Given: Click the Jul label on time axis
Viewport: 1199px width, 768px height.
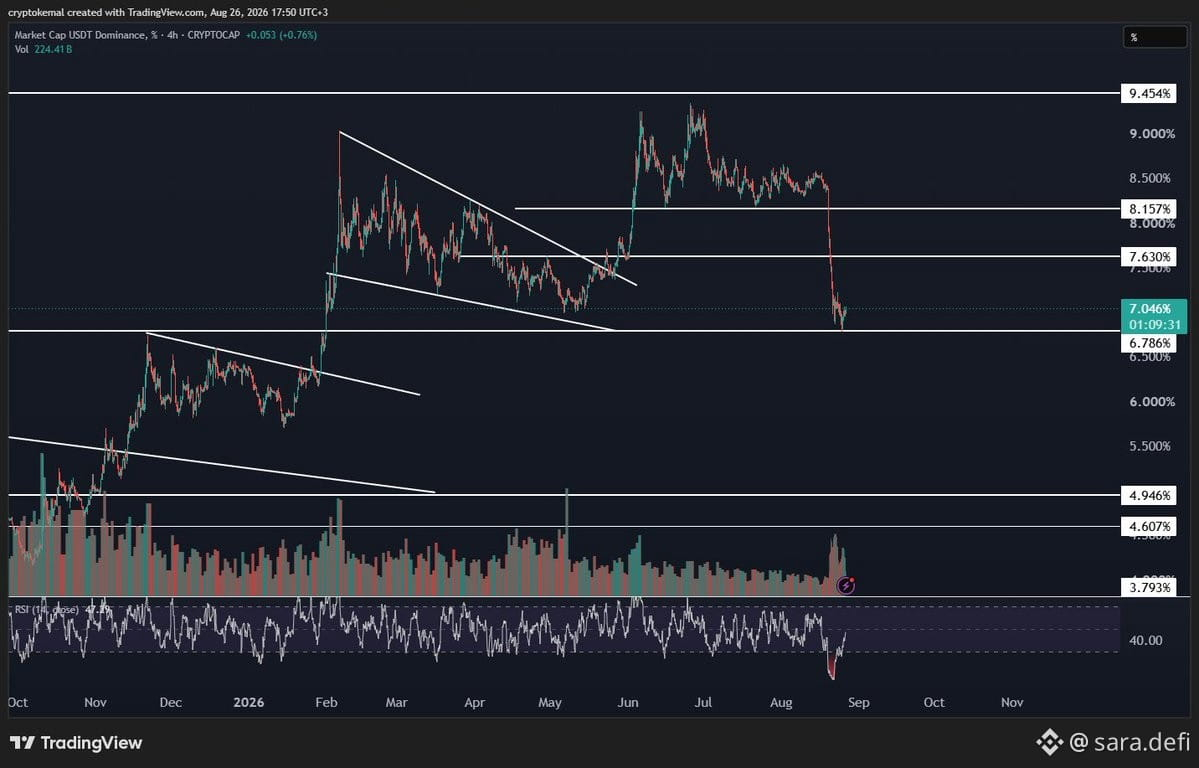Looking at the screenshot, I should click(703, 702).
